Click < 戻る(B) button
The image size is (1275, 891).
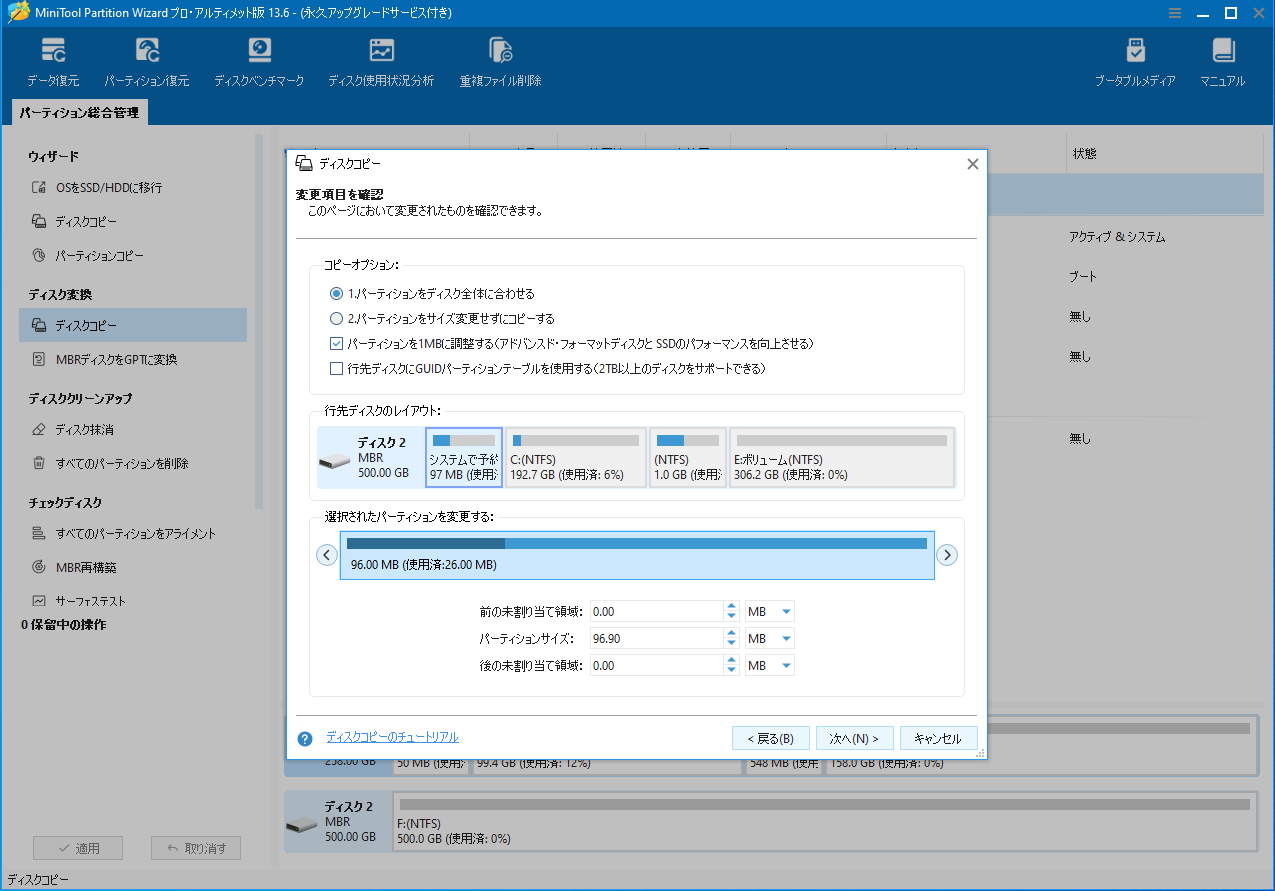tap(771, 738)
